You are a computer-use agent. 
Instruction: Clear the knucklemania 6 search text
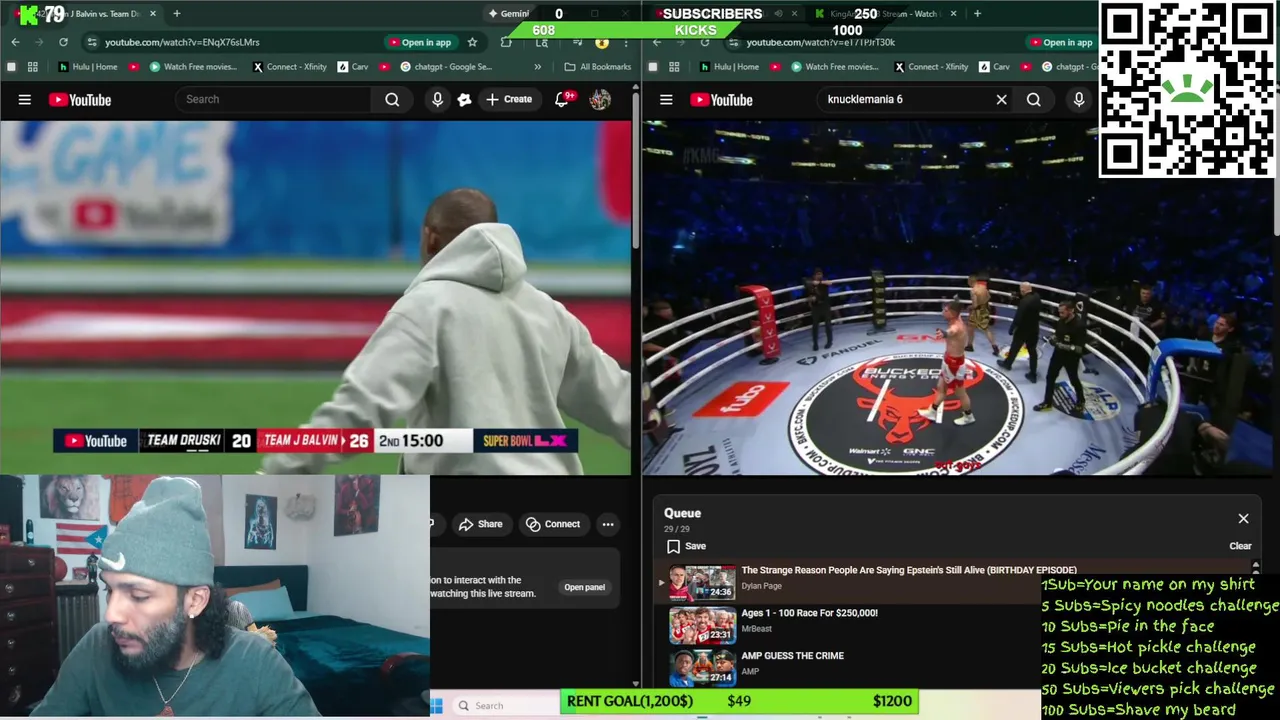pyautogui.click(x=1001, y=99)
